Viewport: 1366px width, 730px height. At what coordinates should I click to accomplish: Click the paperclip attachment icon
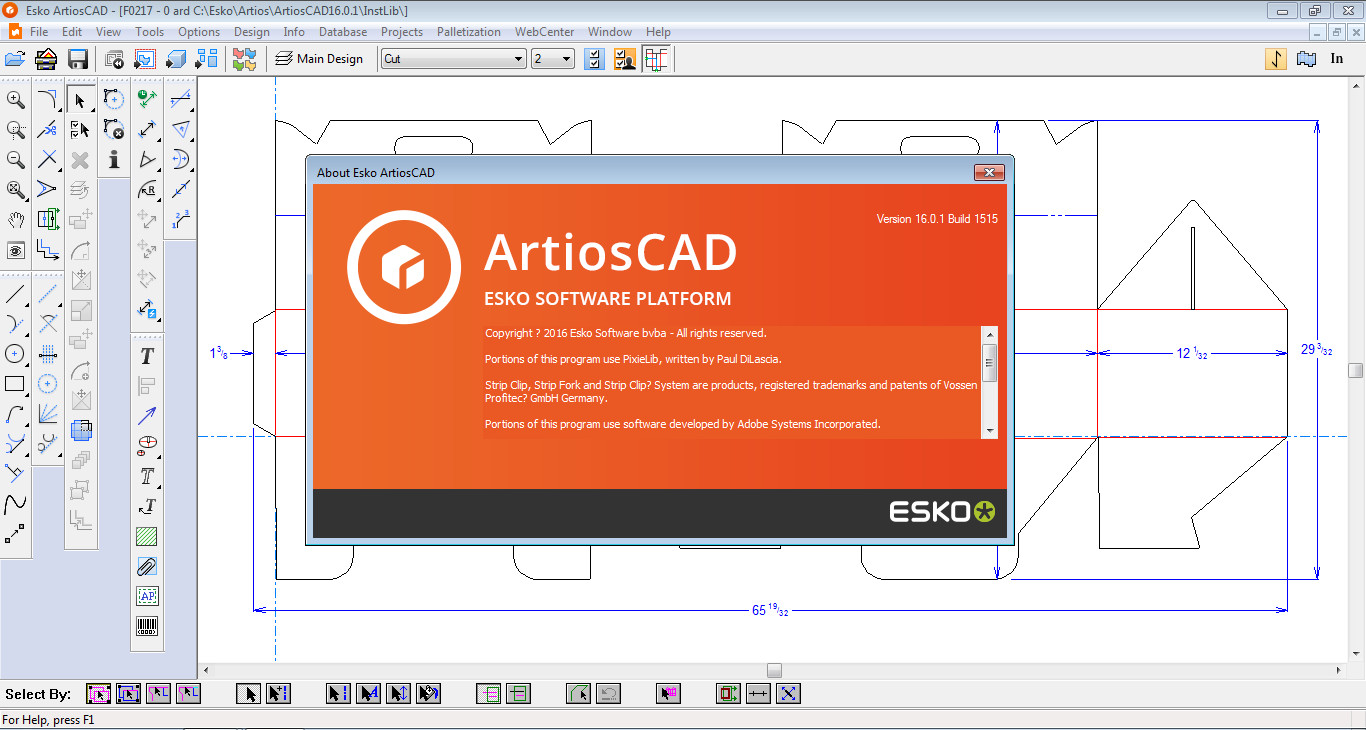(147, 567)
